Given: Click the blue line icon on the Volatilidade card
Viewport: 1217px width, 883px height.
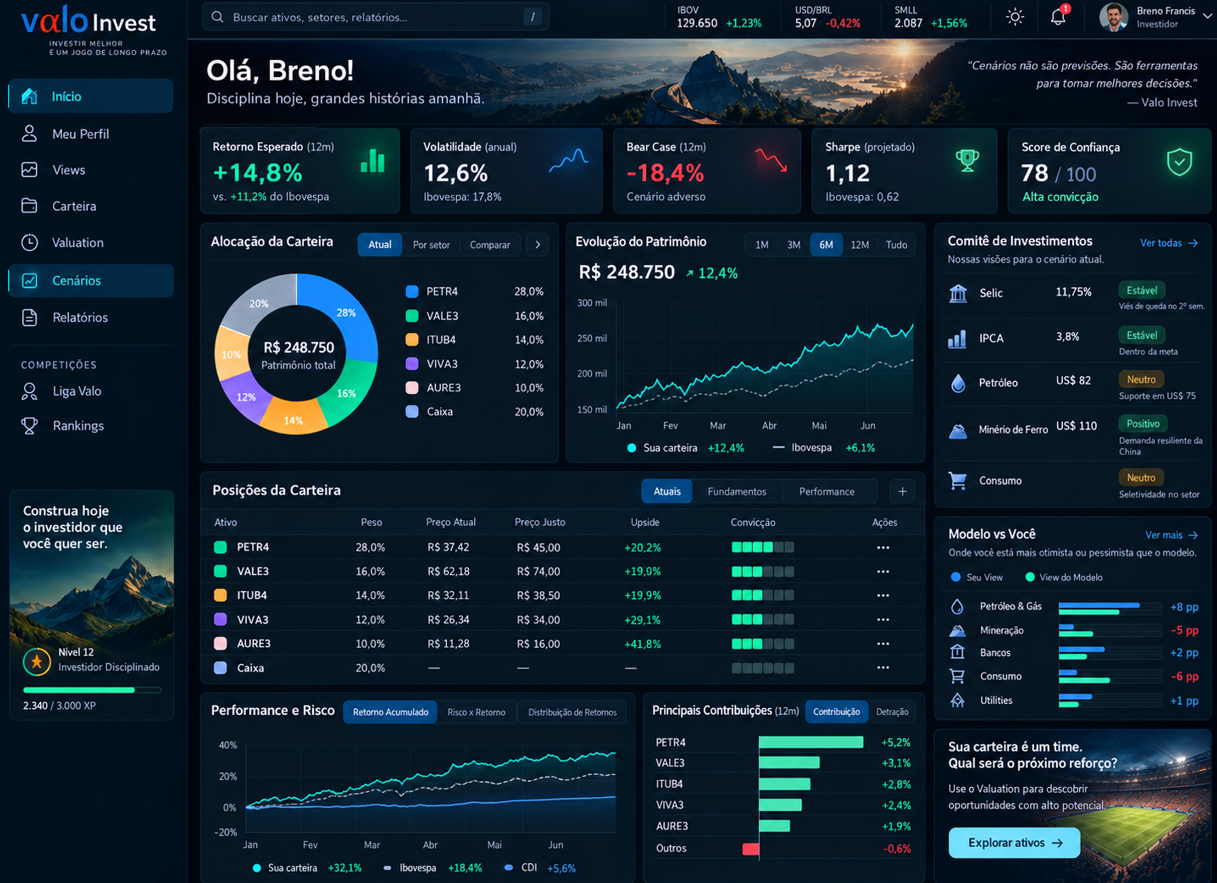Looking at the screenshot, I should (568, 161).
